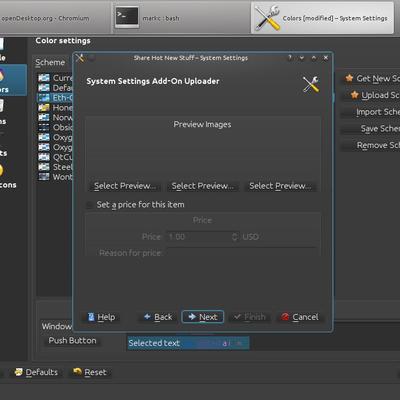Click the Push Button preview widget

(x=72, y=340)
